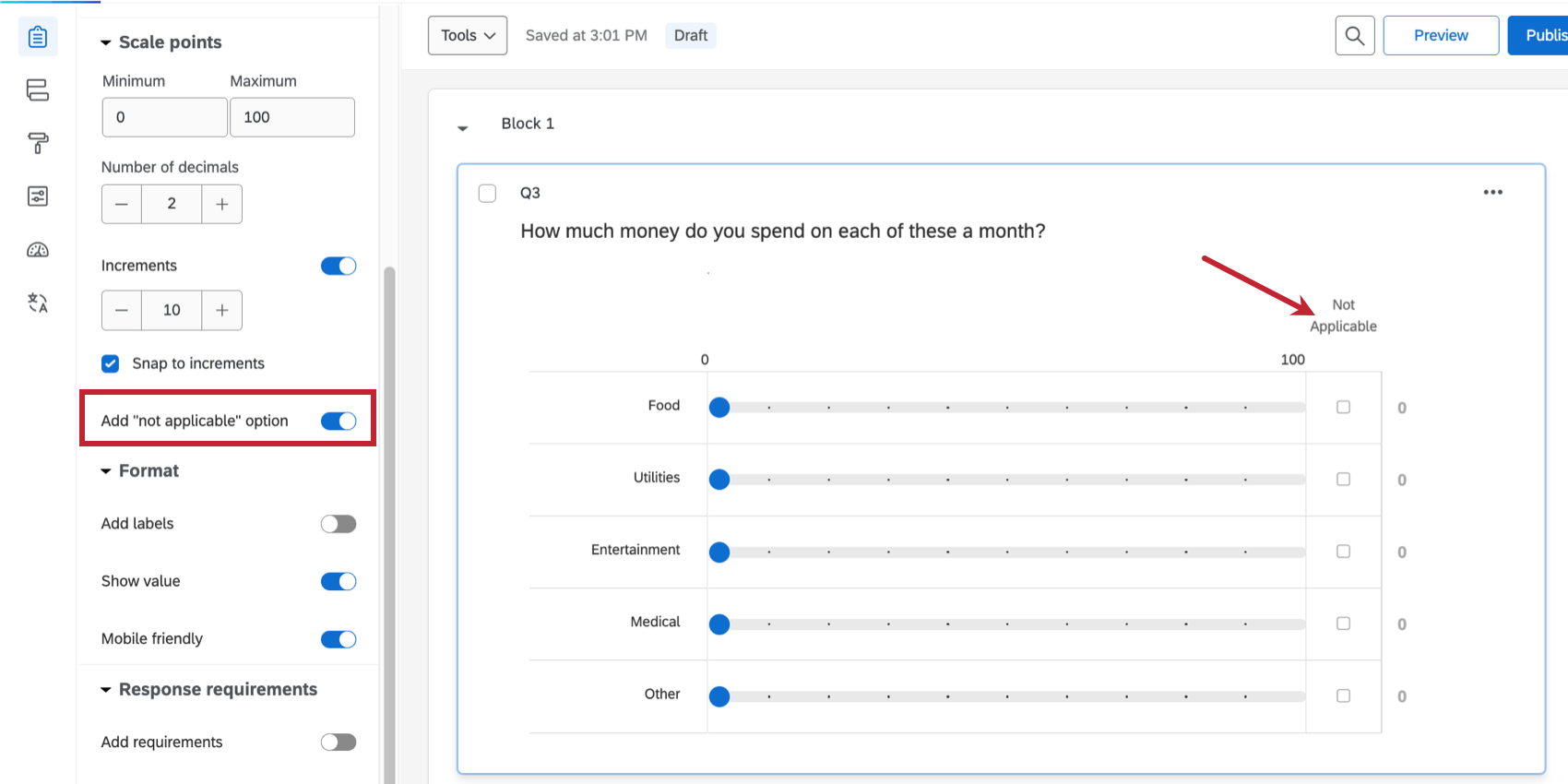1568x784 pixels.
Task: Collapse the Format section
Action: click(106, 471)
